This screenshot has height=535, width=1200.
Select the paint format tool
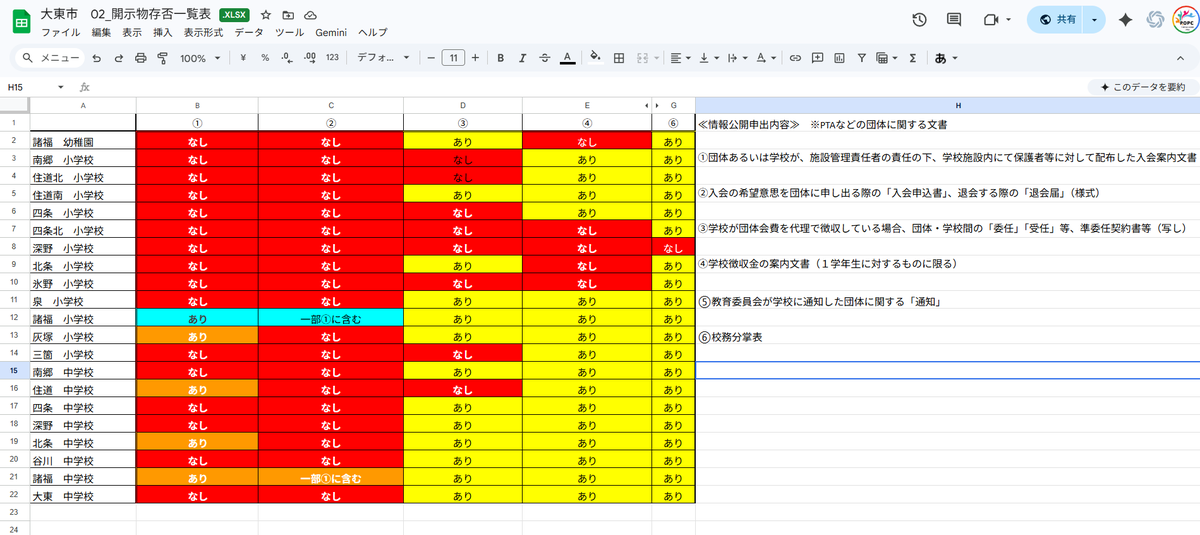pyautogui.click(x=162, y=58)
